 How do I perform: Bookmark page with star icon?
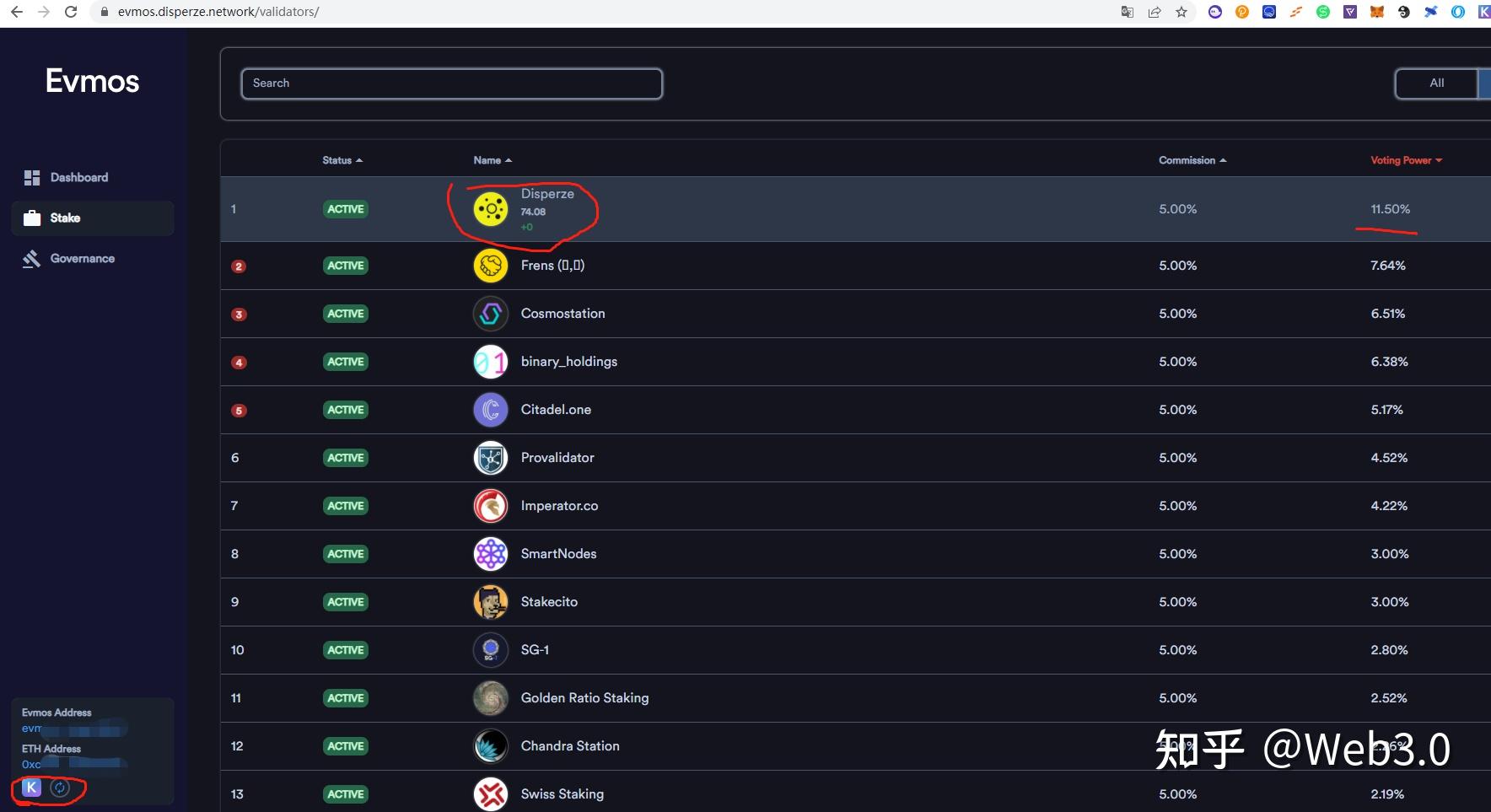tap(1181, 12)
